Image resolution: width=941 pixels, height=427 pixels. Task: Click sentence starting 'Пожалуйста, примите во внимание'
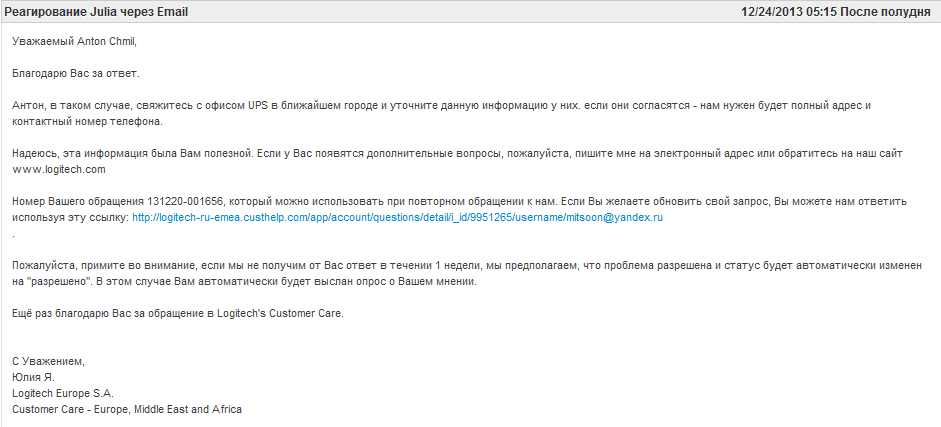click(x=467, y=266)
